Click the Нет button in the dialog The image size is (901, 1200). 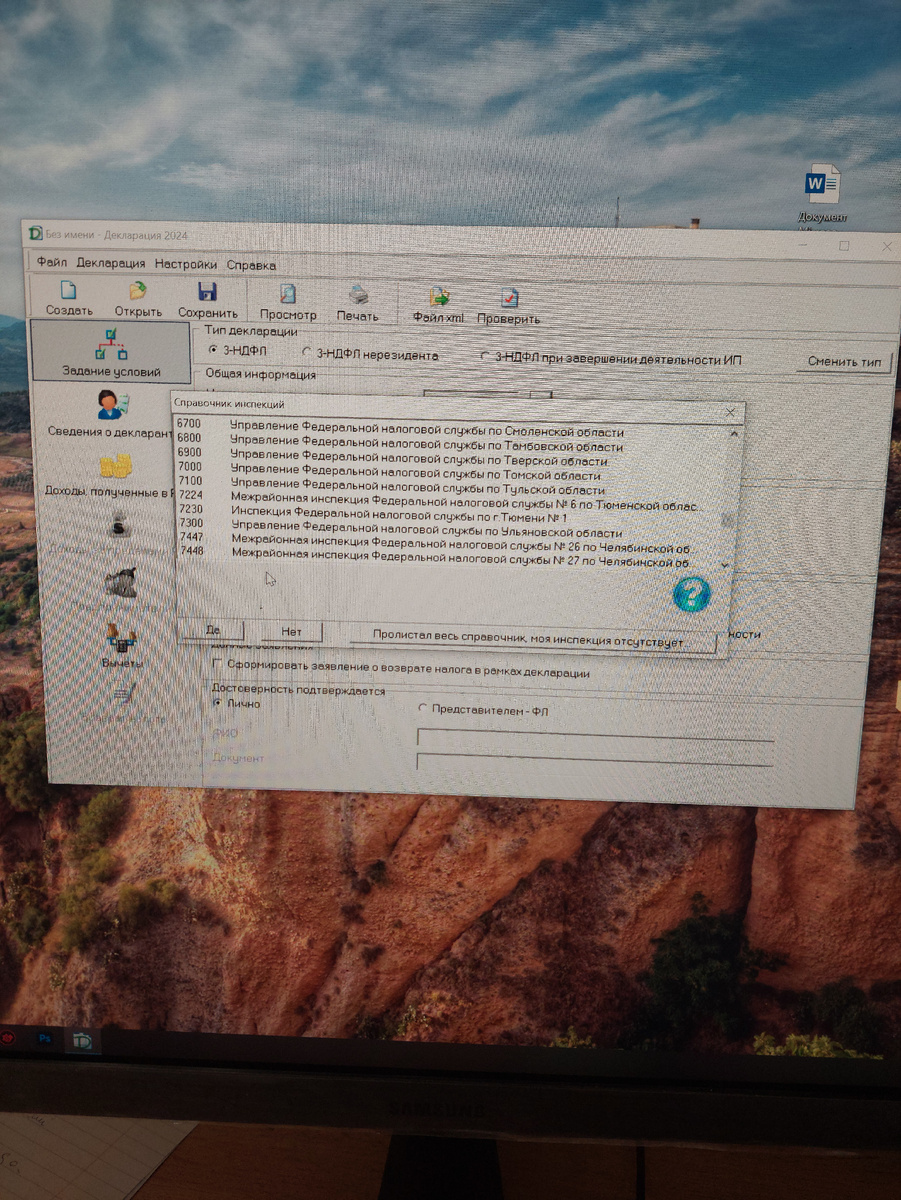[x=291, y=632]
